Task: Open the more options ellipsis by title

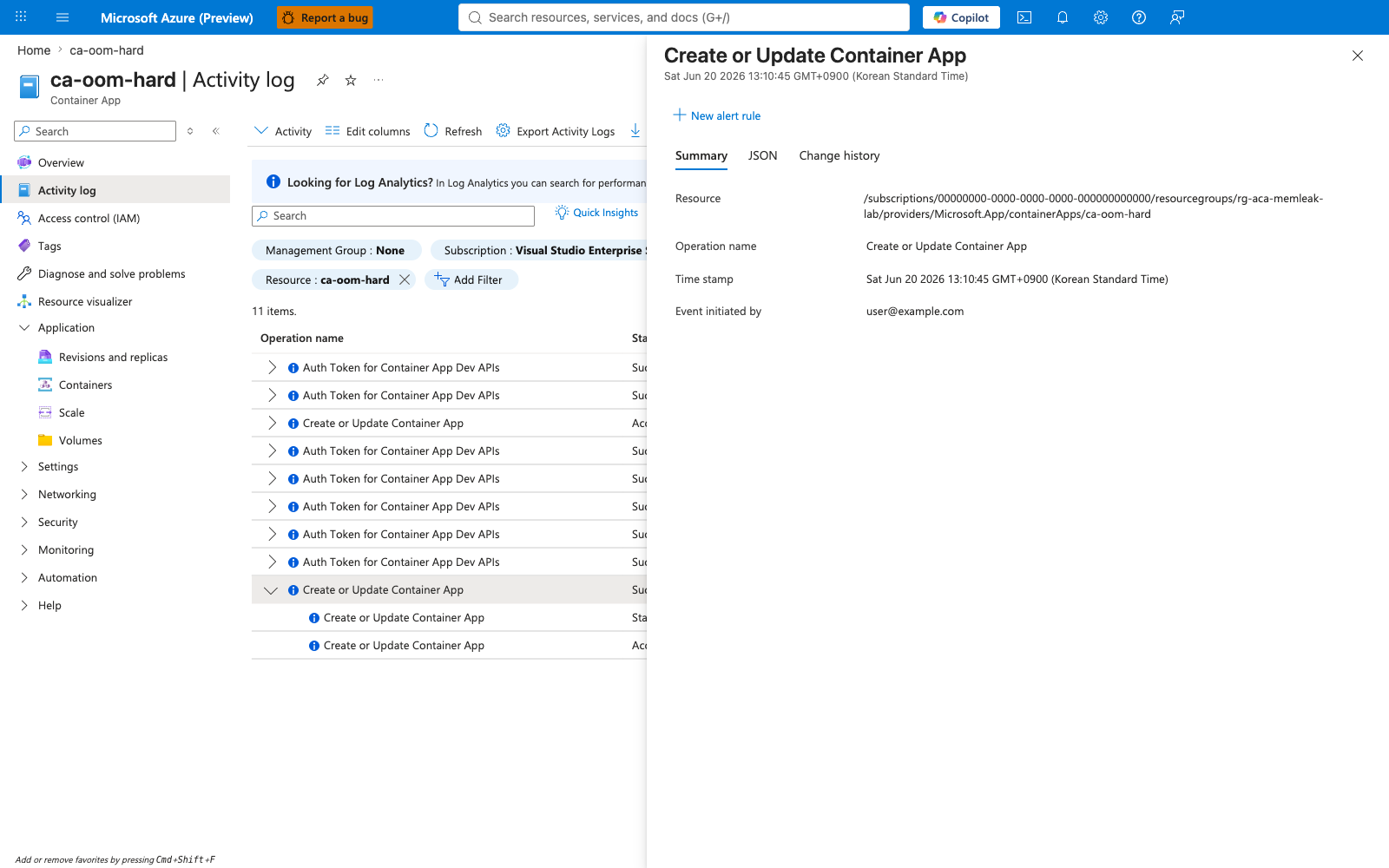Action: [x=379, y=80]
